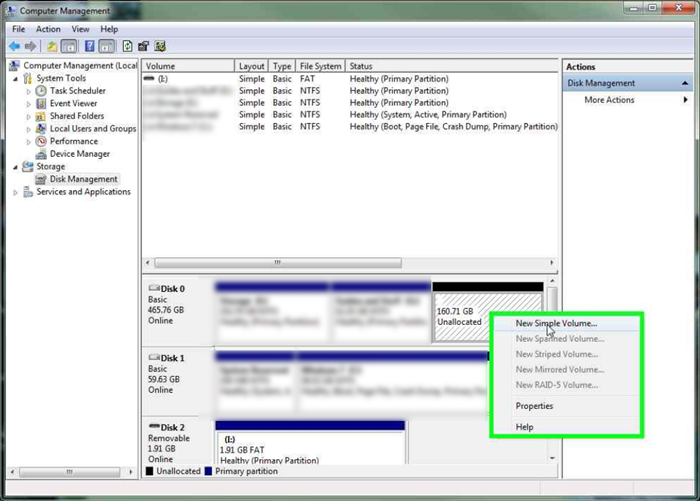
Task: Select the Local Users and Groups icon
Action: coord(41,129)
